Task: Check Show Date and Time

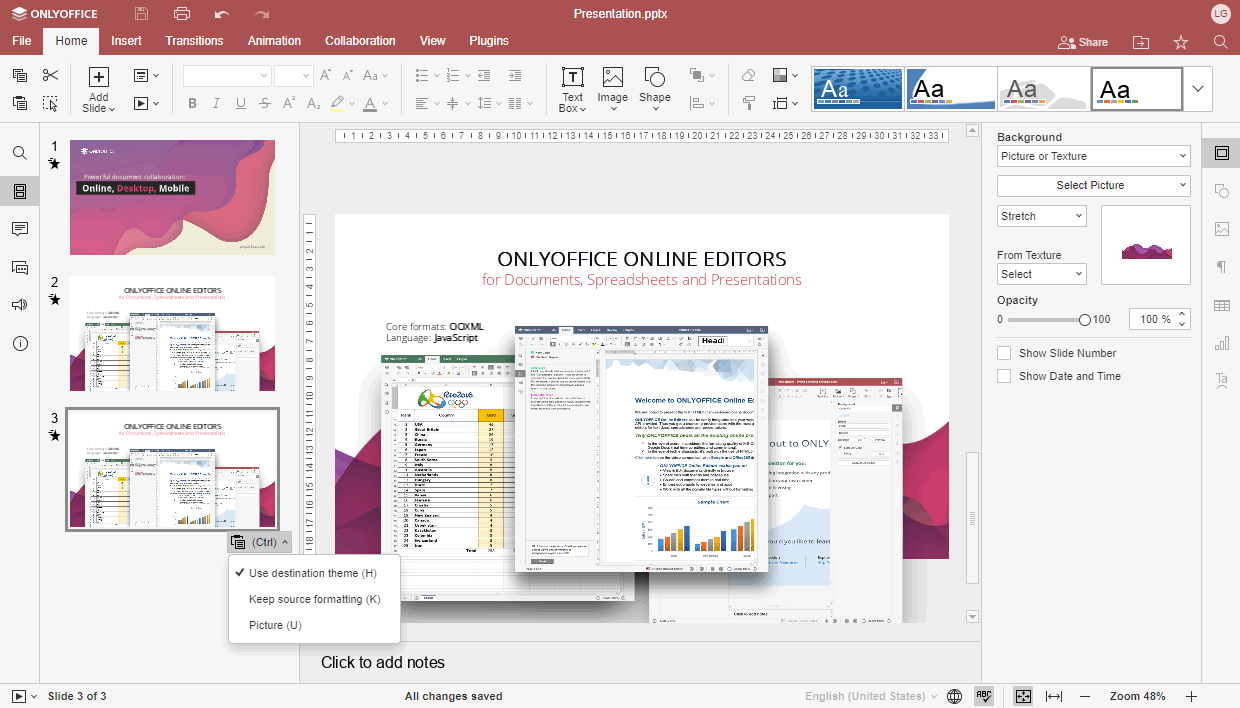Action: [x=1004, y=376]
